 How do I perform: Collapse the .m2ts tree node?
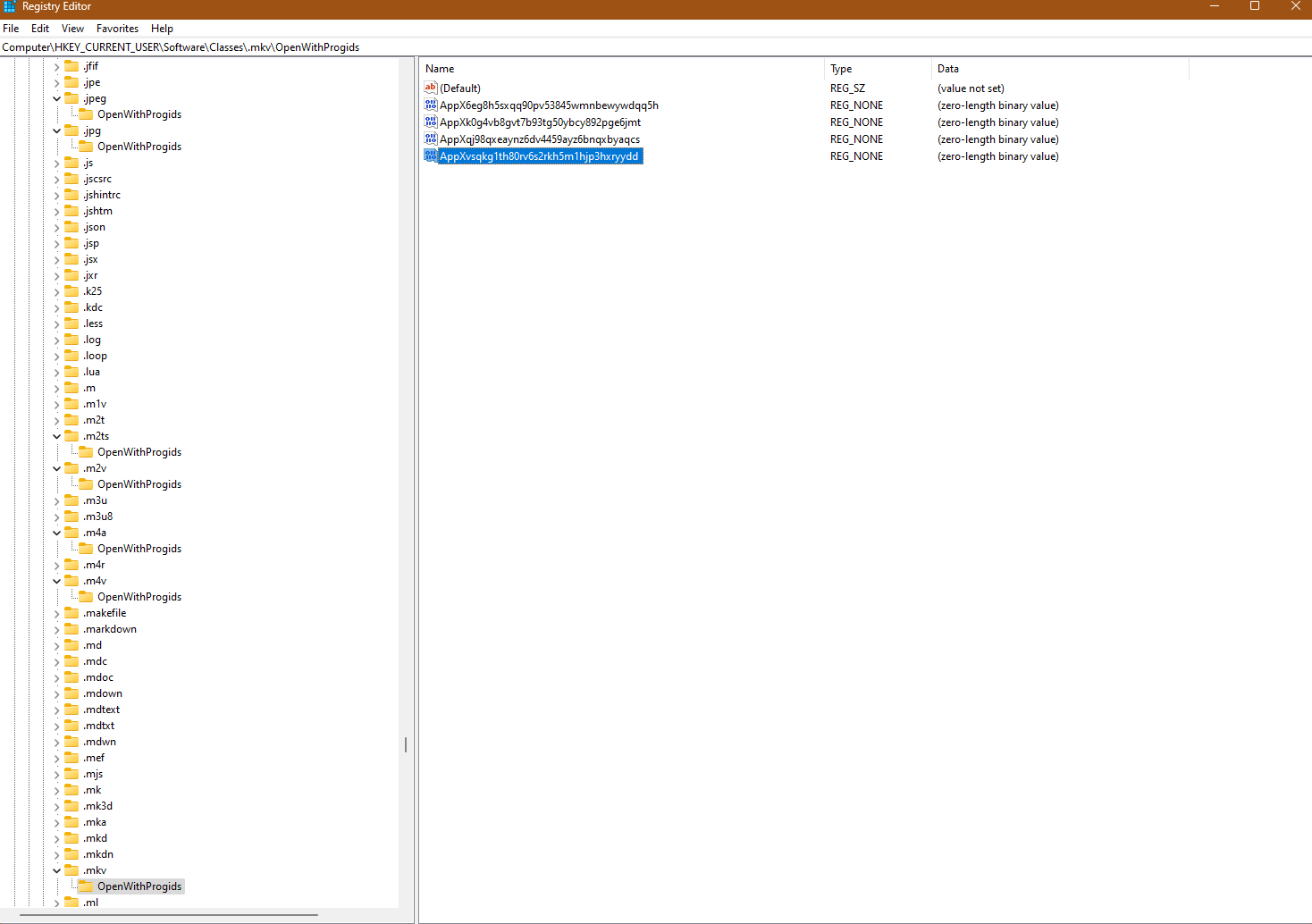pyautogui.click(x=57, y=436)
